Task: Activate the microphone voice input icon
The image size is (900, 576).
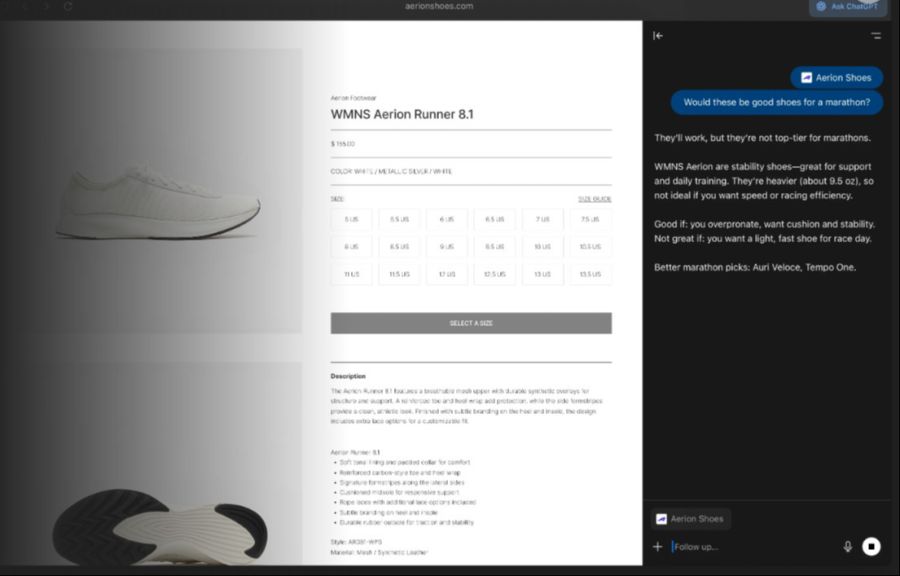Action: [847, 547]
